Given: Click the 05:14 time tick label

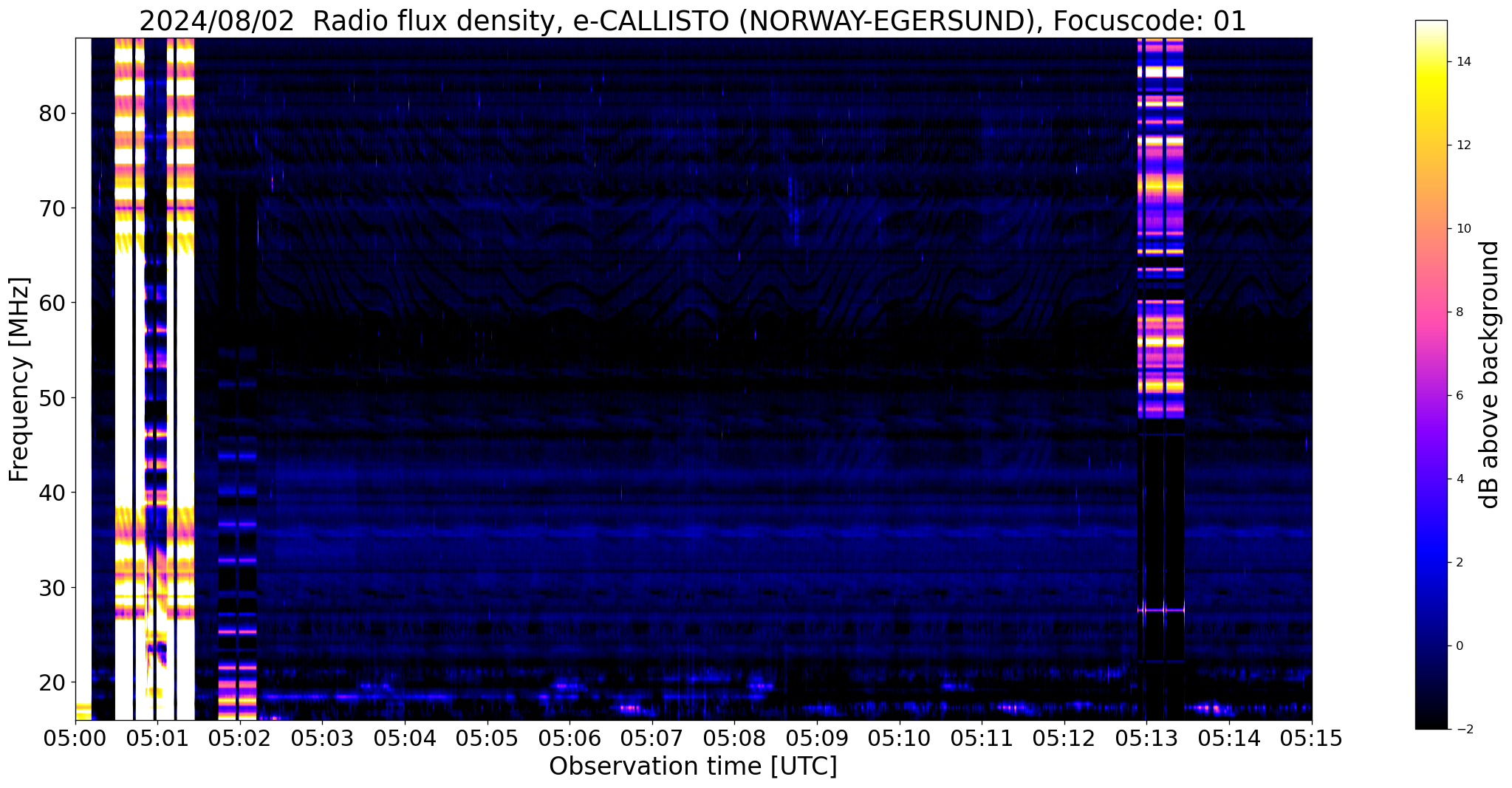Looking at the screenshot, I should click(x=1229, y=738).
